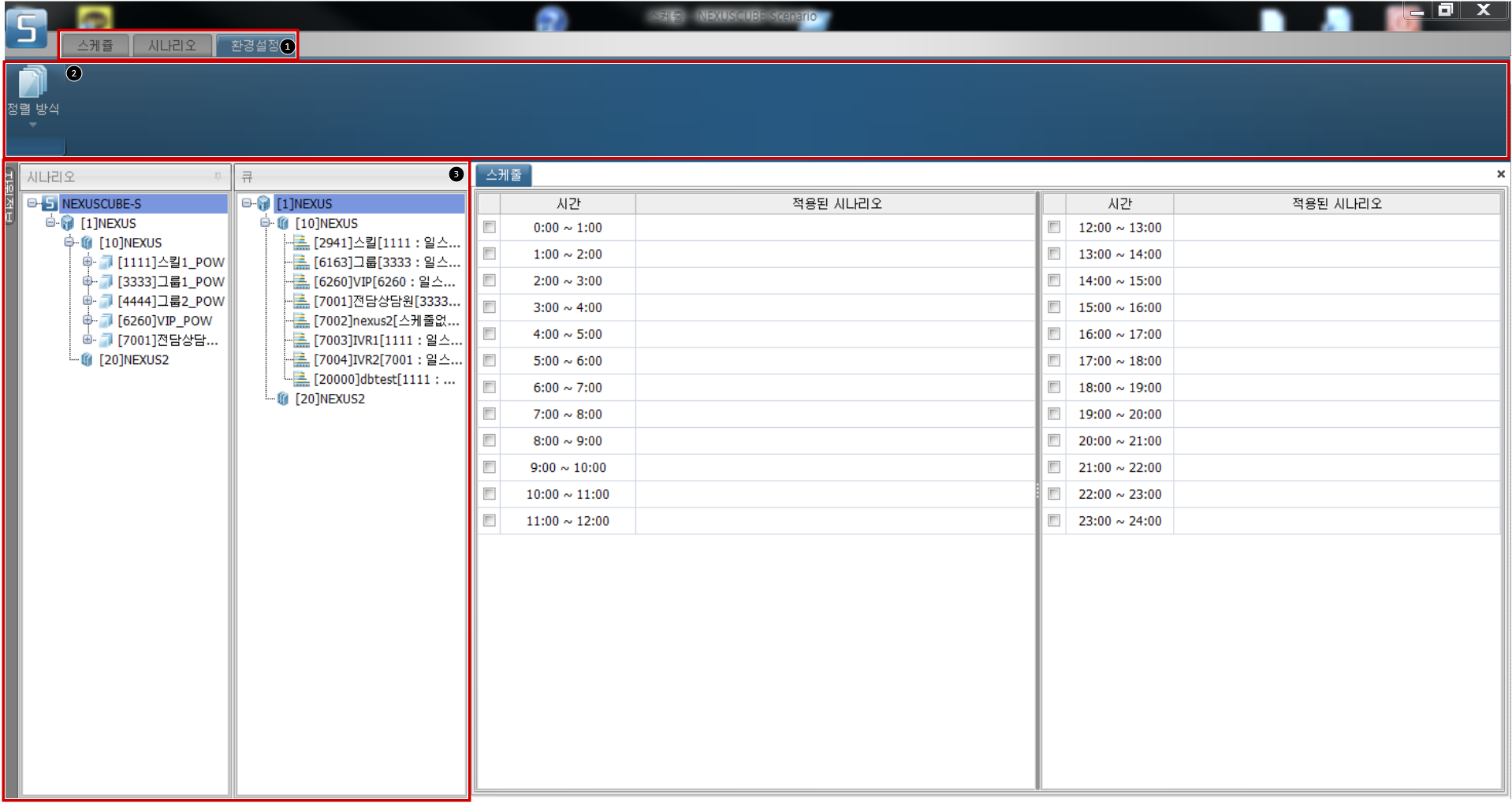
Task: Click the [1111]스킬1_POW scenario icon
Action: tap(106, 262)
